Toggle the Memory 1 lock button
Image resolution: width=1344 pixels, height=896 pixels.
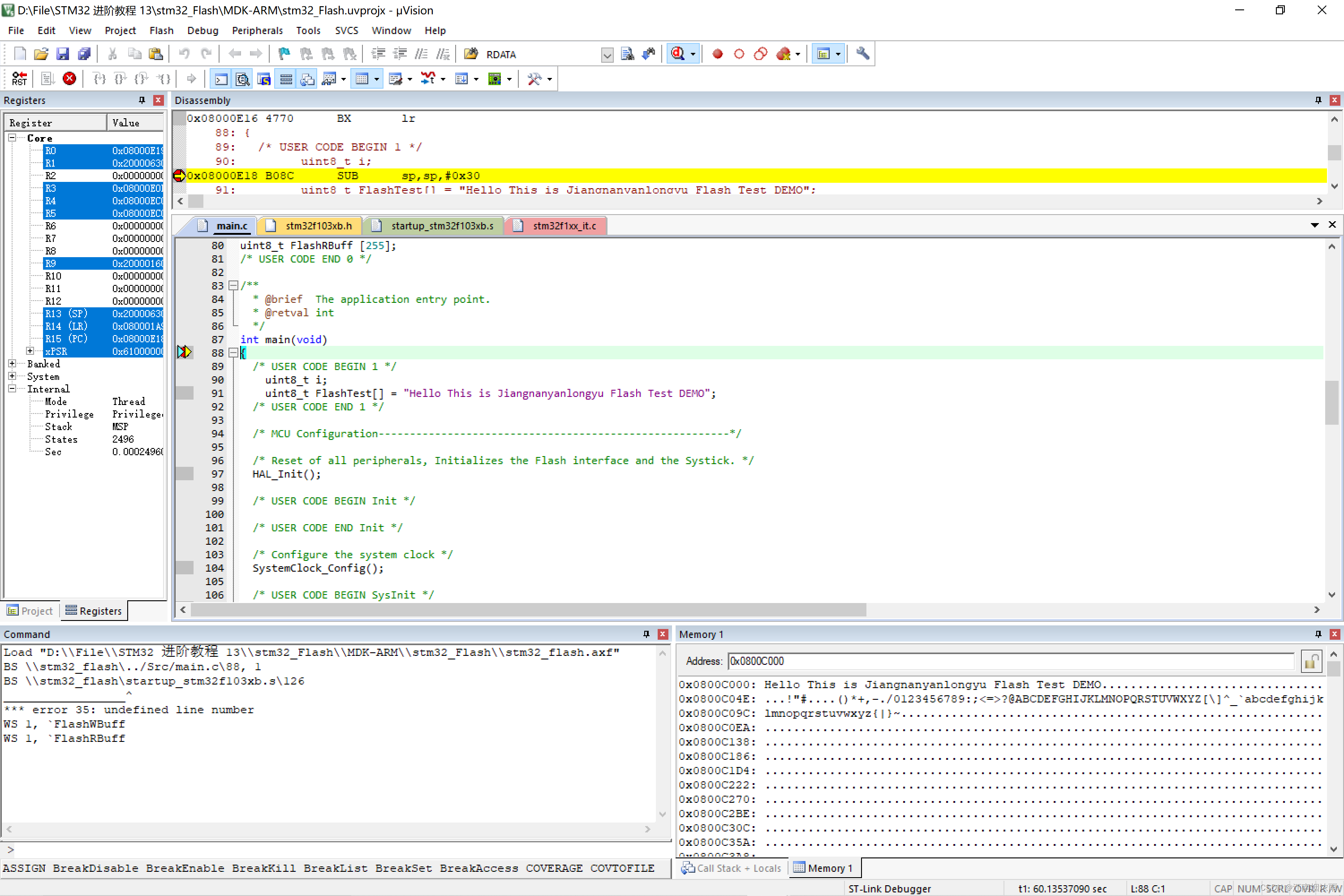(x=1311, y=661)
